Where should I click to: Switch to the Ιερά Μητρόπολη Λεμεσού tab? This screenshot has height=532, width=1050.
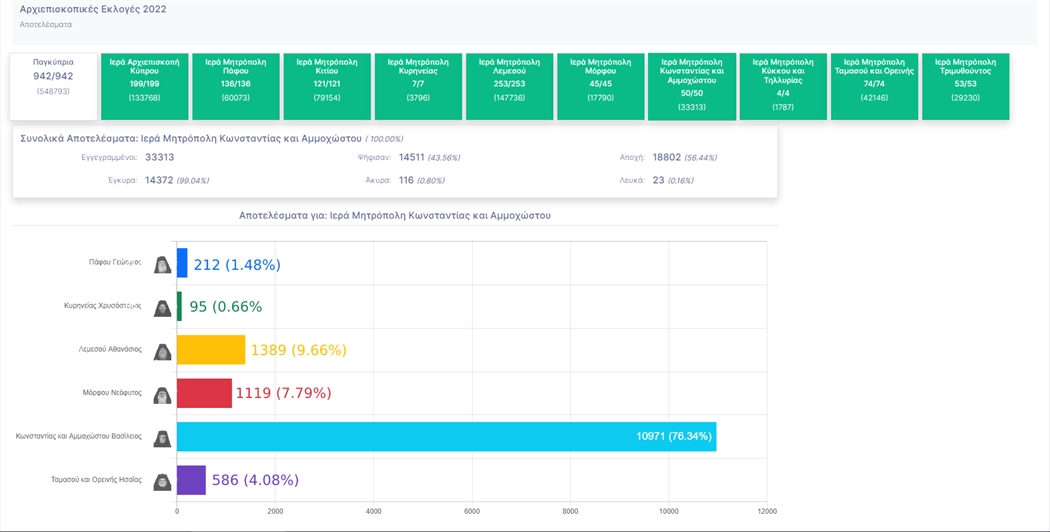click(510, 86)
